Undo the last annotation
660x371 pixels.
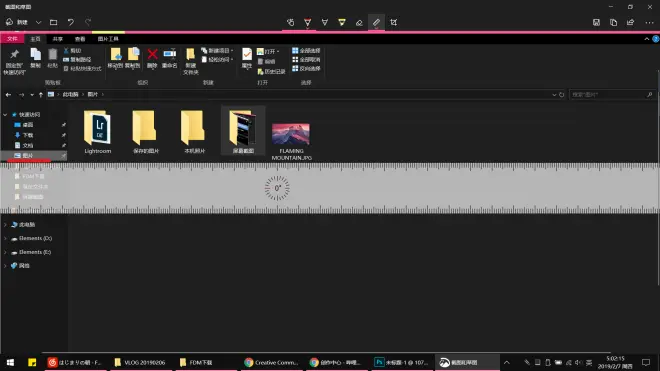tap(71, 22)
